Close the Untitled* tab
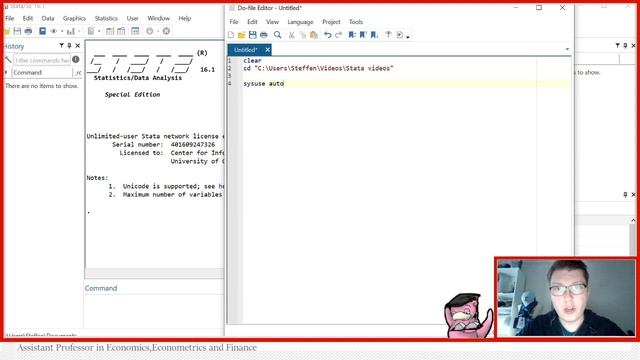The width and height of the screenshot is (640, 360). 267,50
